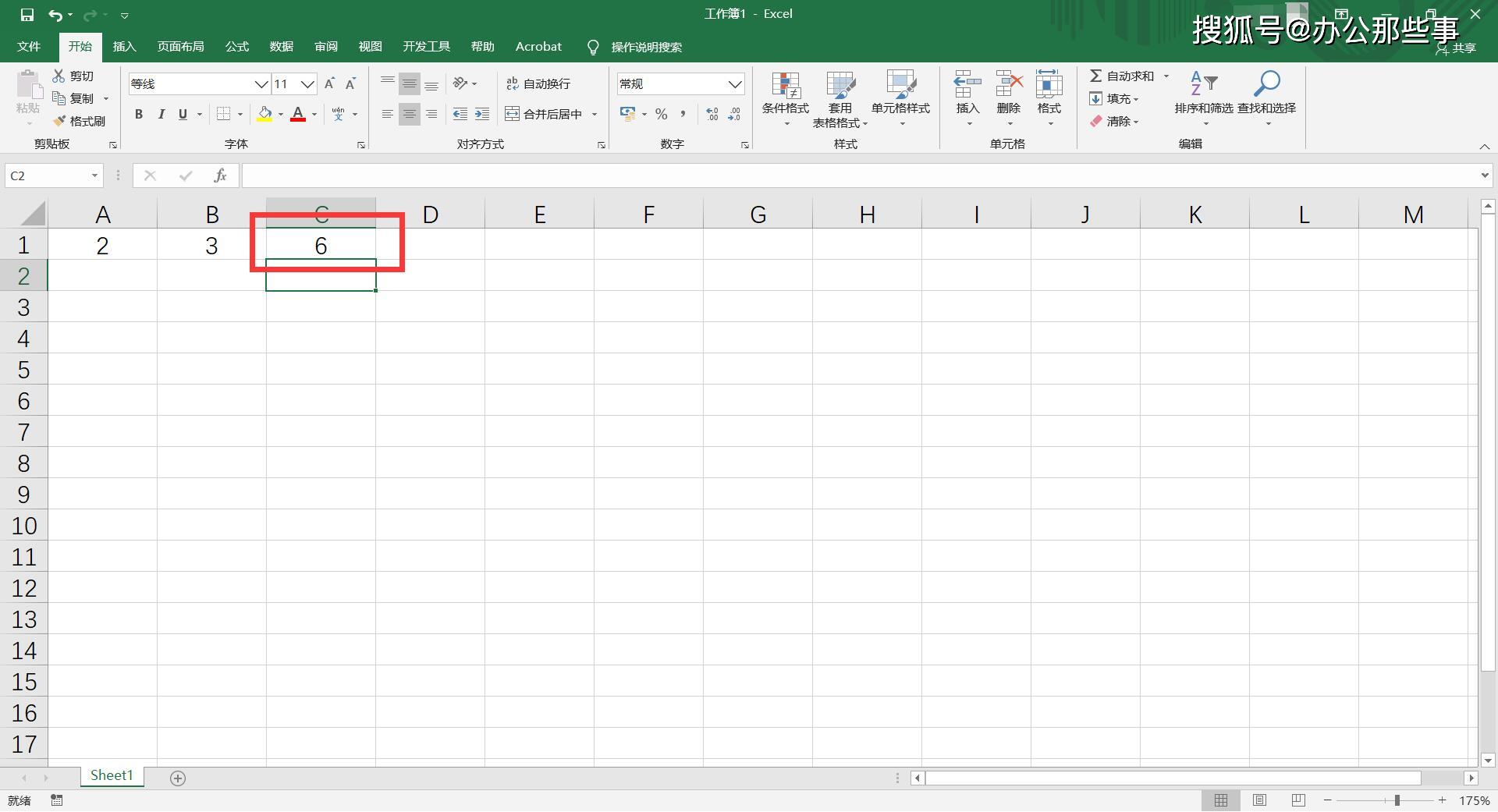The height and width of the screenshot is (812, 1498).
Task: Collapse the ribbon with the chevron
Action: coord(1484,146)
